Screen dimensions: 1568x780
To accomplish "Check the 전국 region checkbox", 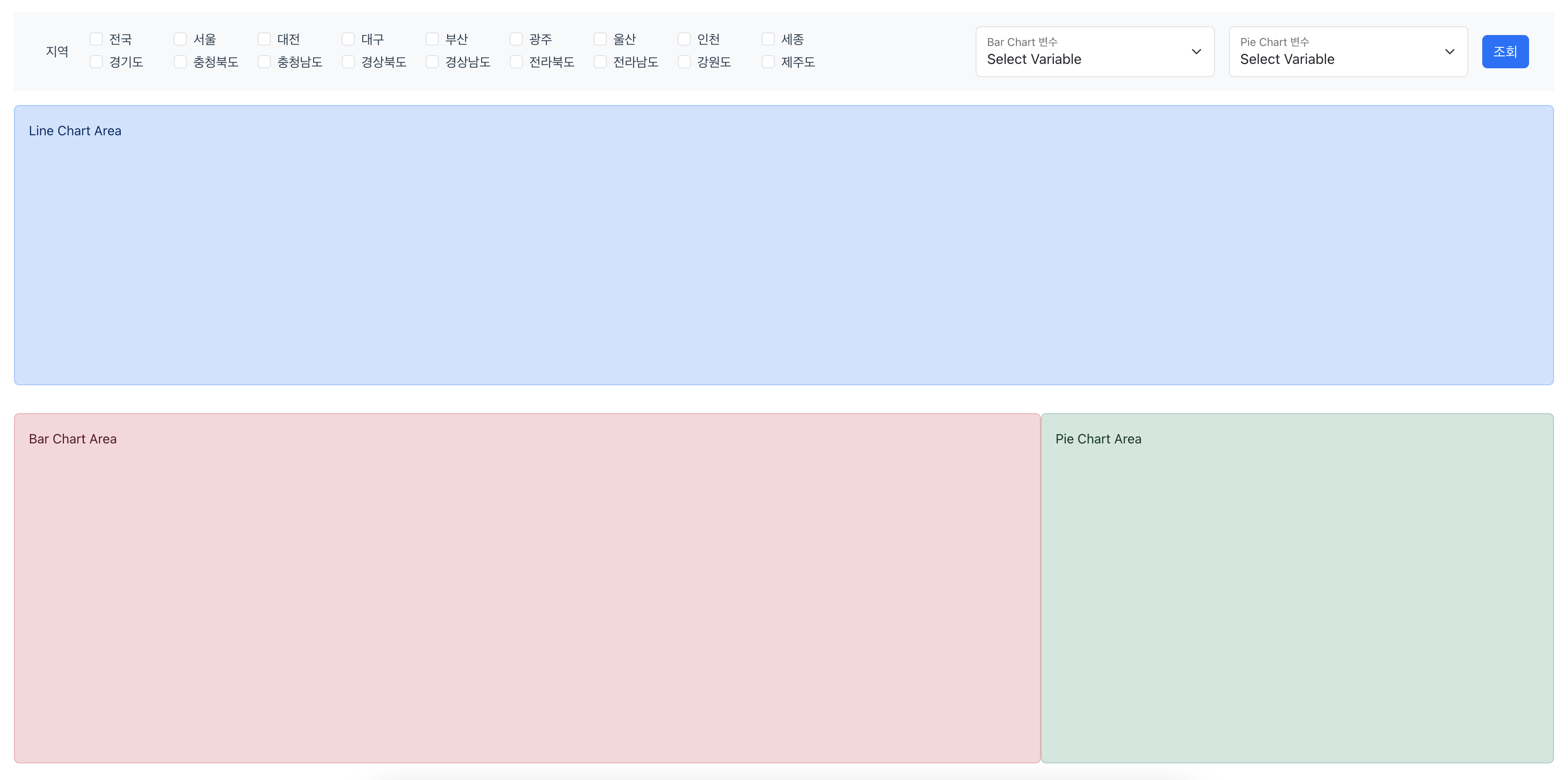I will pos(96,39).
